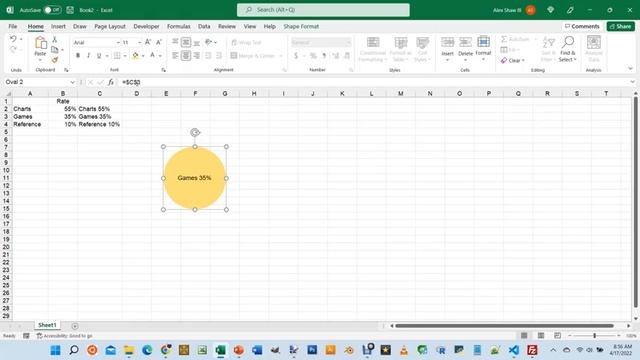Screen dimensions: 640x360
Task: Switch to the Formulas tab
Action: pos(178,26)
